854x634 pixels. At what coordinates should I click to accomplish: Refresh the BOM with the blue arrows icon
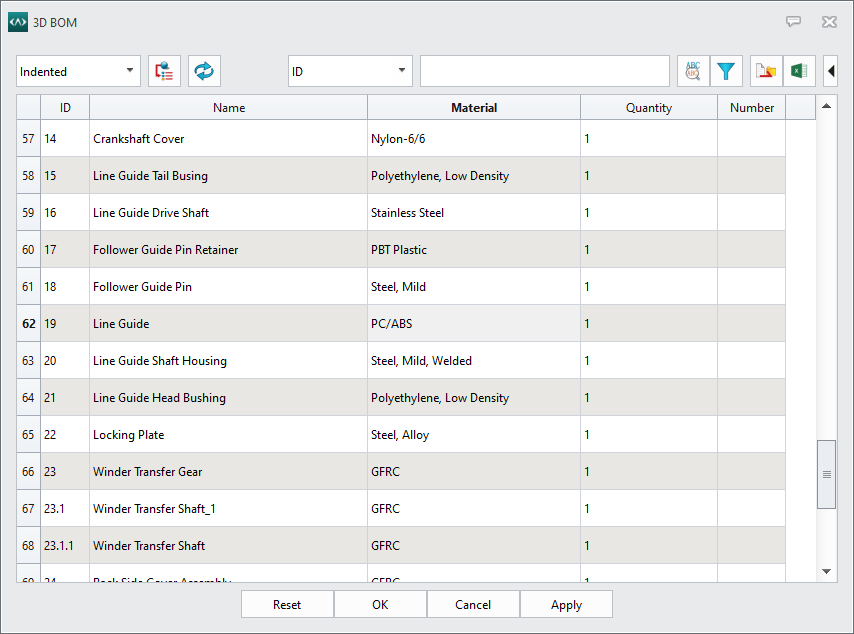click(x=204, y=71)
